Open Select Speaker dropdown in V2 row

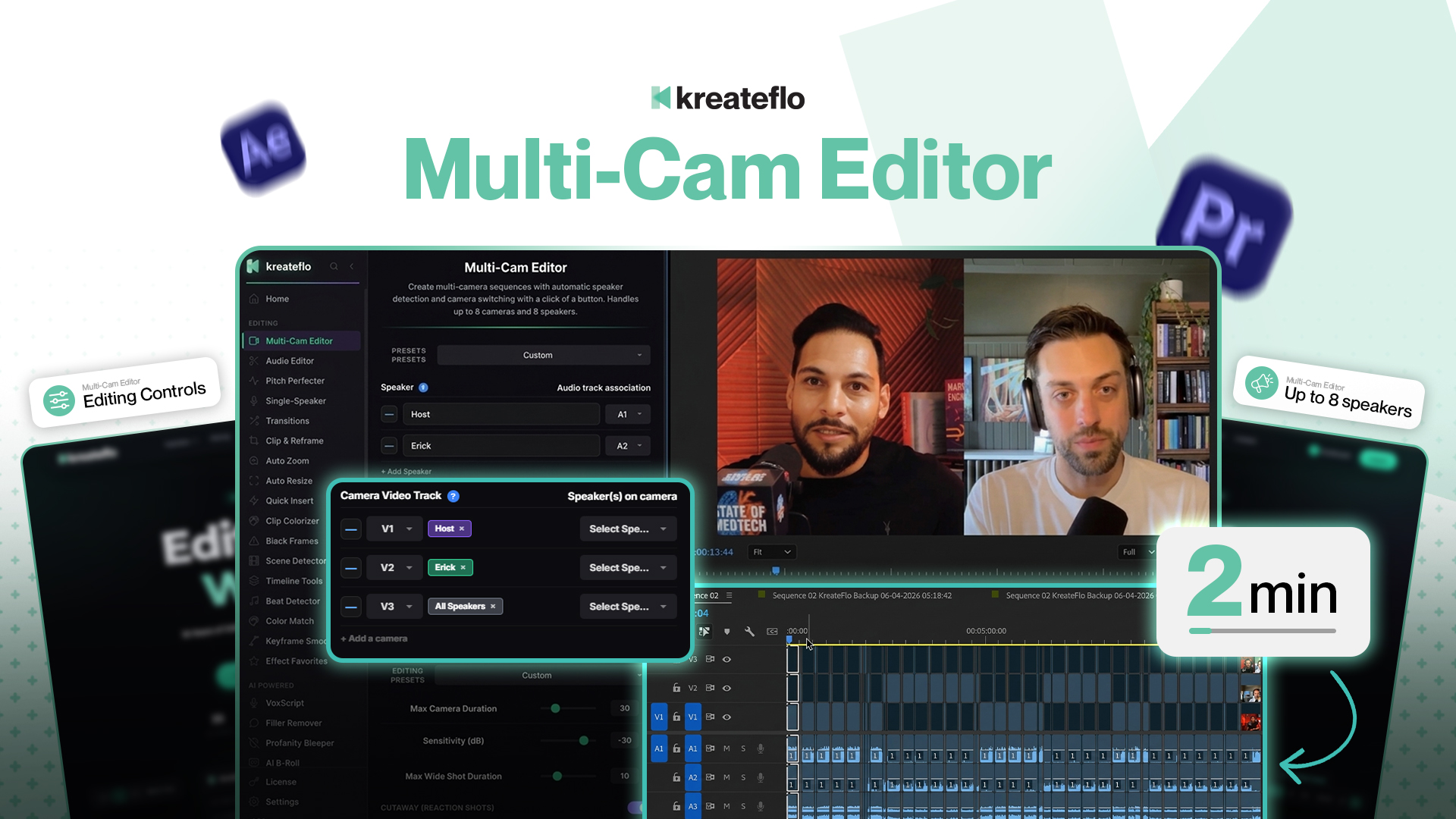(628, 567)
